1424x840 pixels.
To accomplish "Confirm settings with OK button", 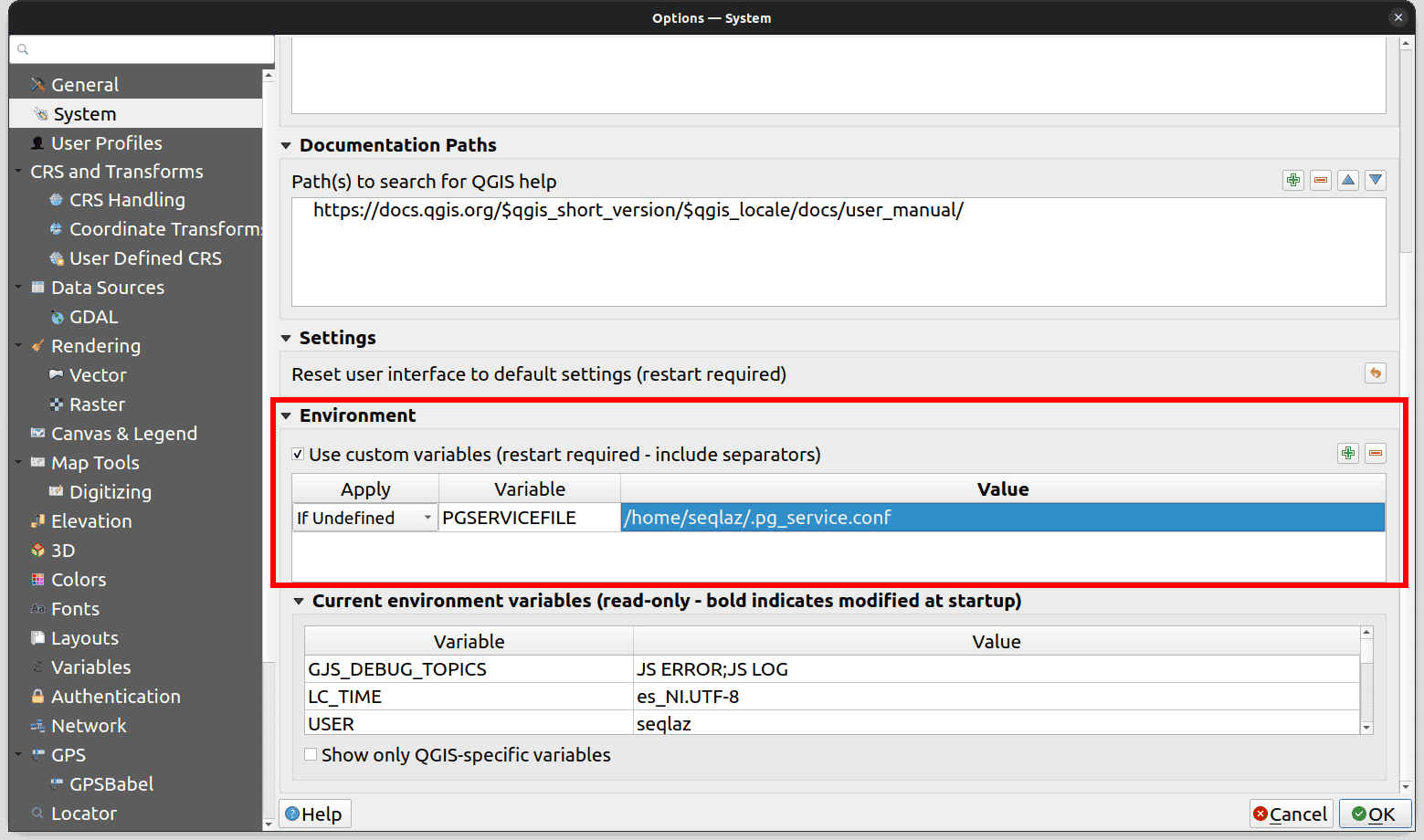I will 1375,814.
